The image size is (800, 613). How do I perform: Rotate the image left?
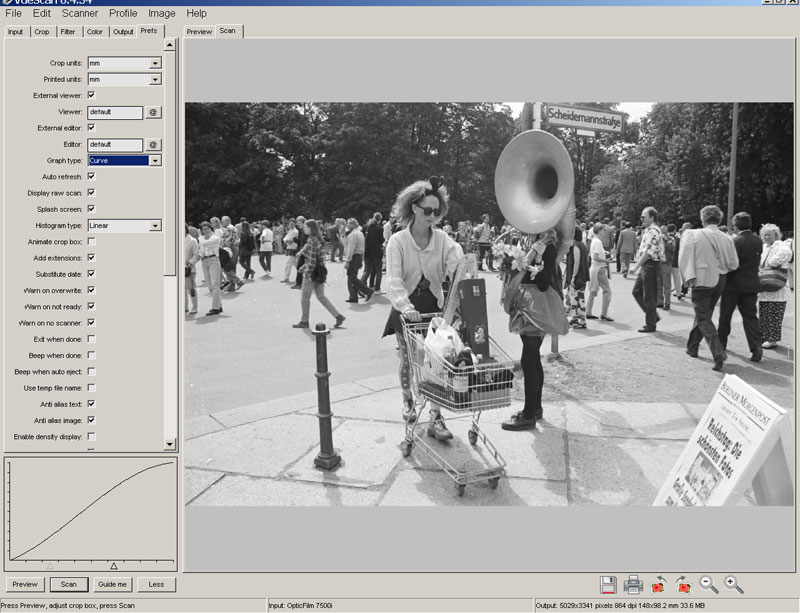[658, 585]
